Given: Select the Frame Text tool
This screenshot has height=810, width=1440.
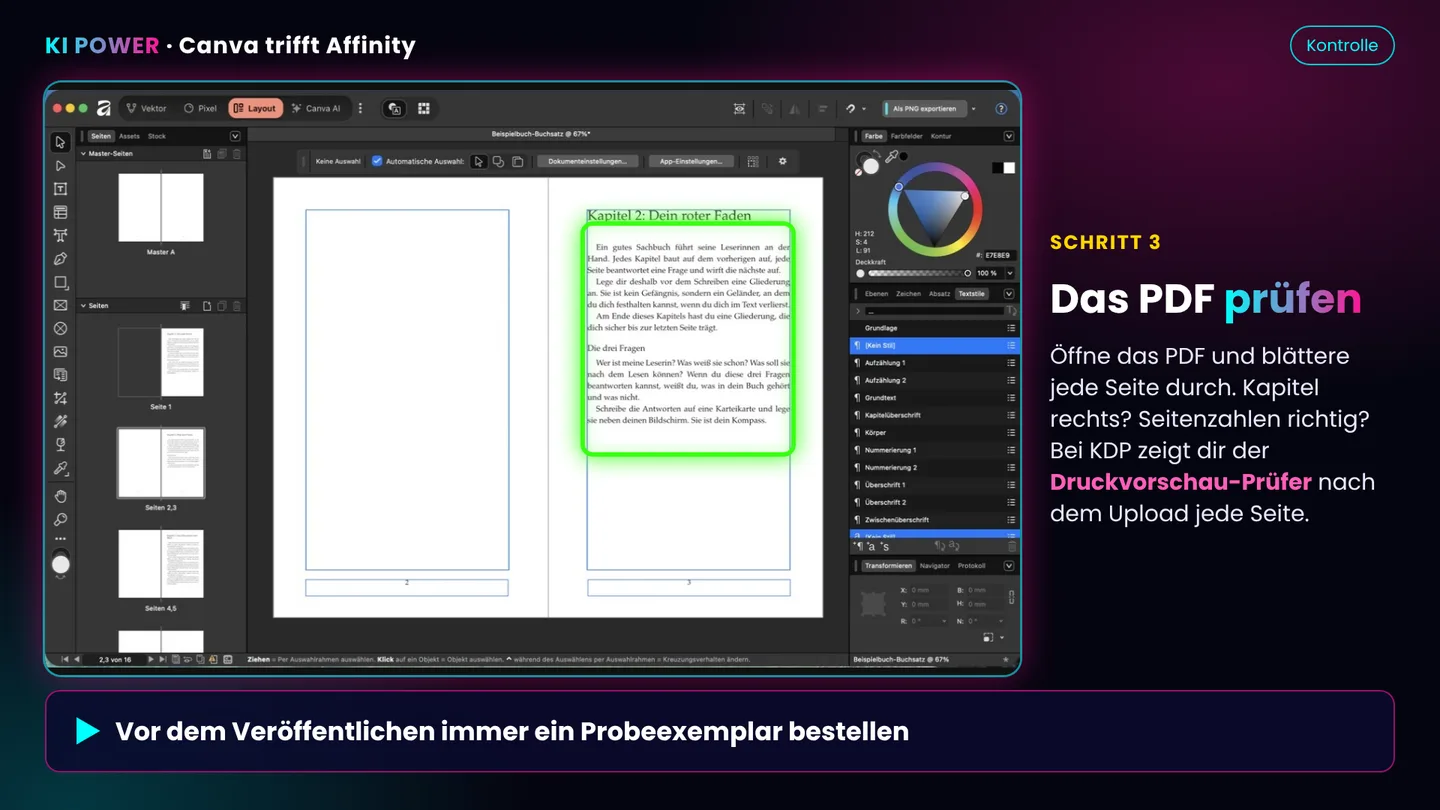Looking at the screenshot, I should pyautogui.click(x=61, y=189).
